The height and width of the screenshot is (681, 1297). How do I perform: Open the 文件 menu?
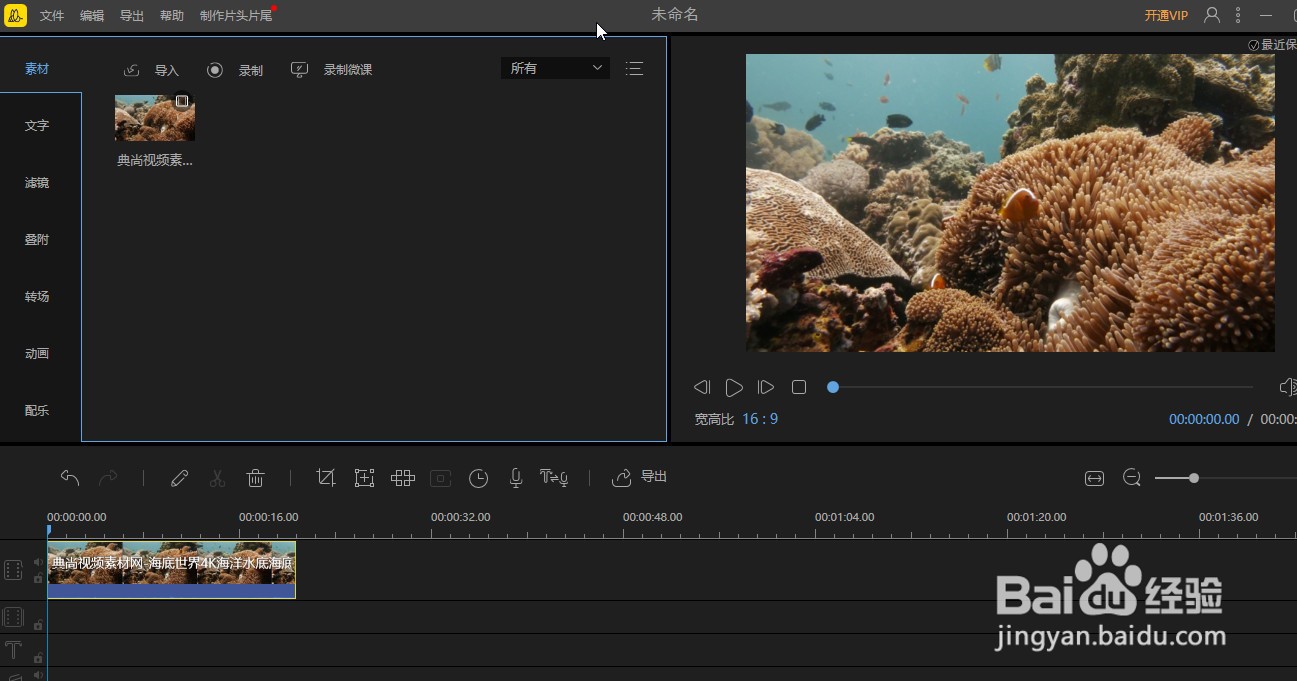(52, 16)
